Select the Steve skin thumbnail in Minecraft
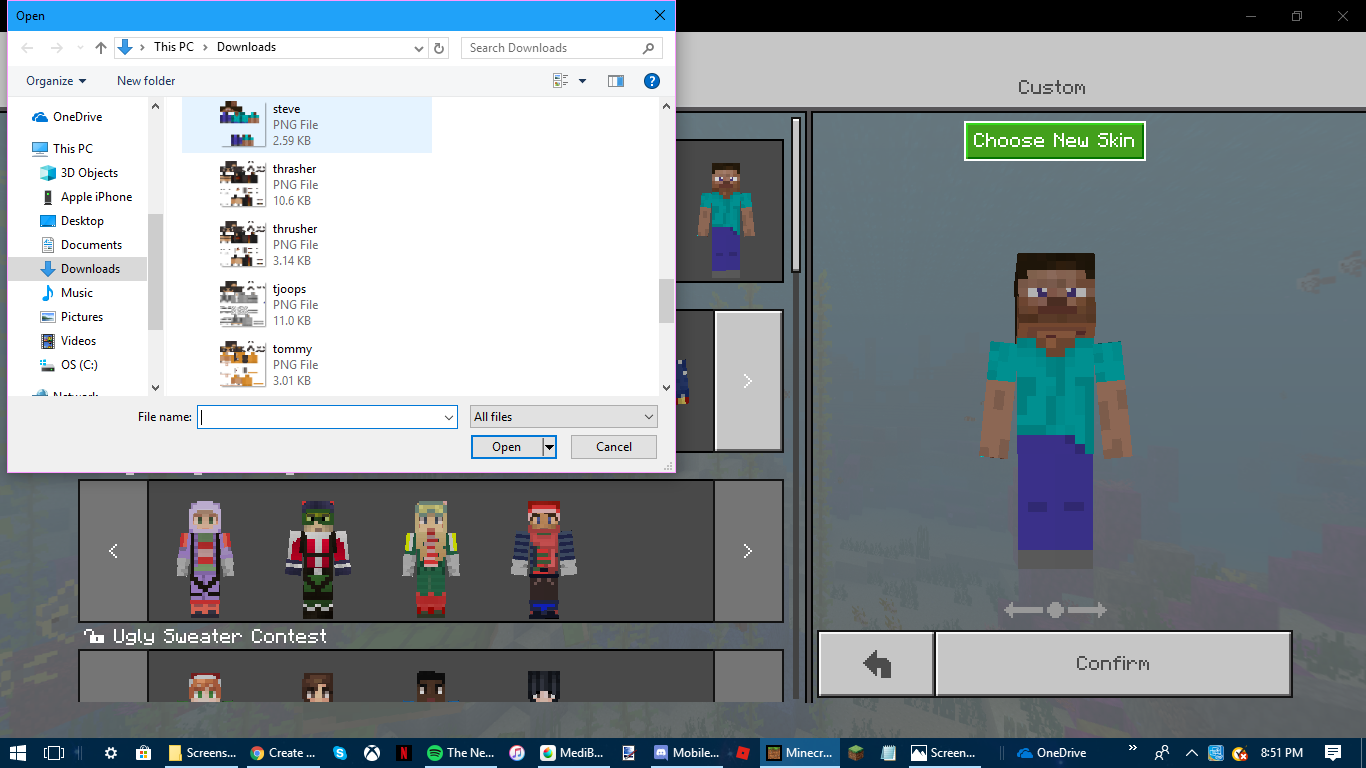Viewport: 1366px width, 768px height. click(x=725, y=220)
